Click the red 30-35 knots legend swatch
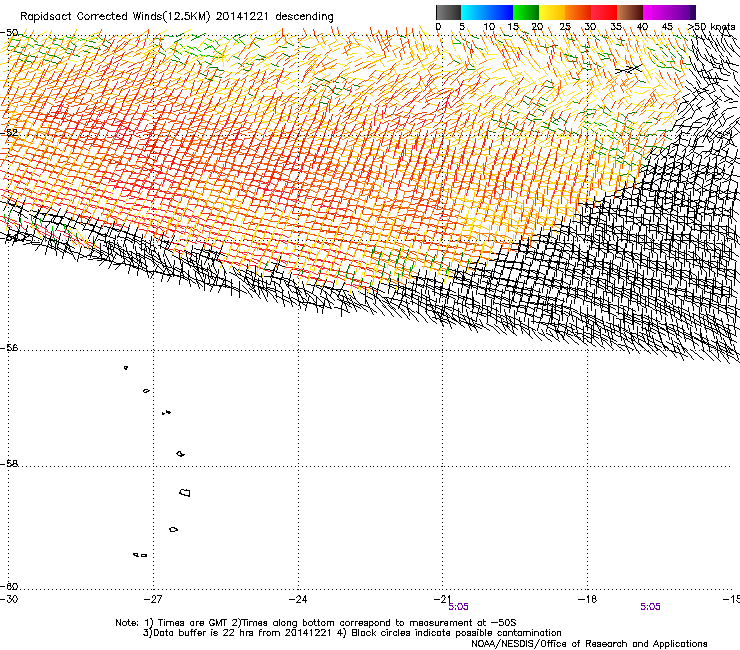The width and height of the screenshot is (740, 650). pos(604,12)
